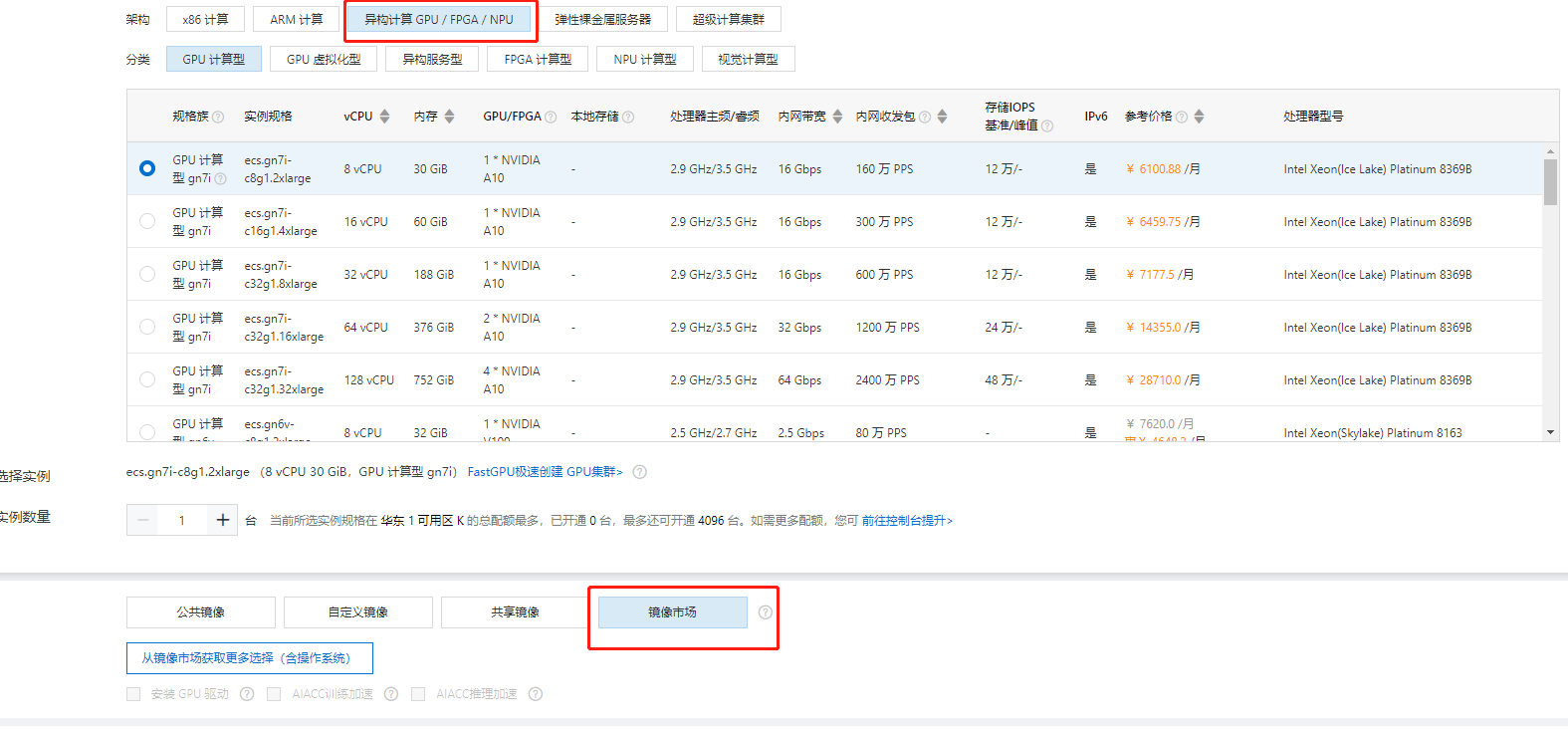The width and height of the screenshot is (1568, 729).
Task: Open 前往控制台提升 link
Action: 907,521
